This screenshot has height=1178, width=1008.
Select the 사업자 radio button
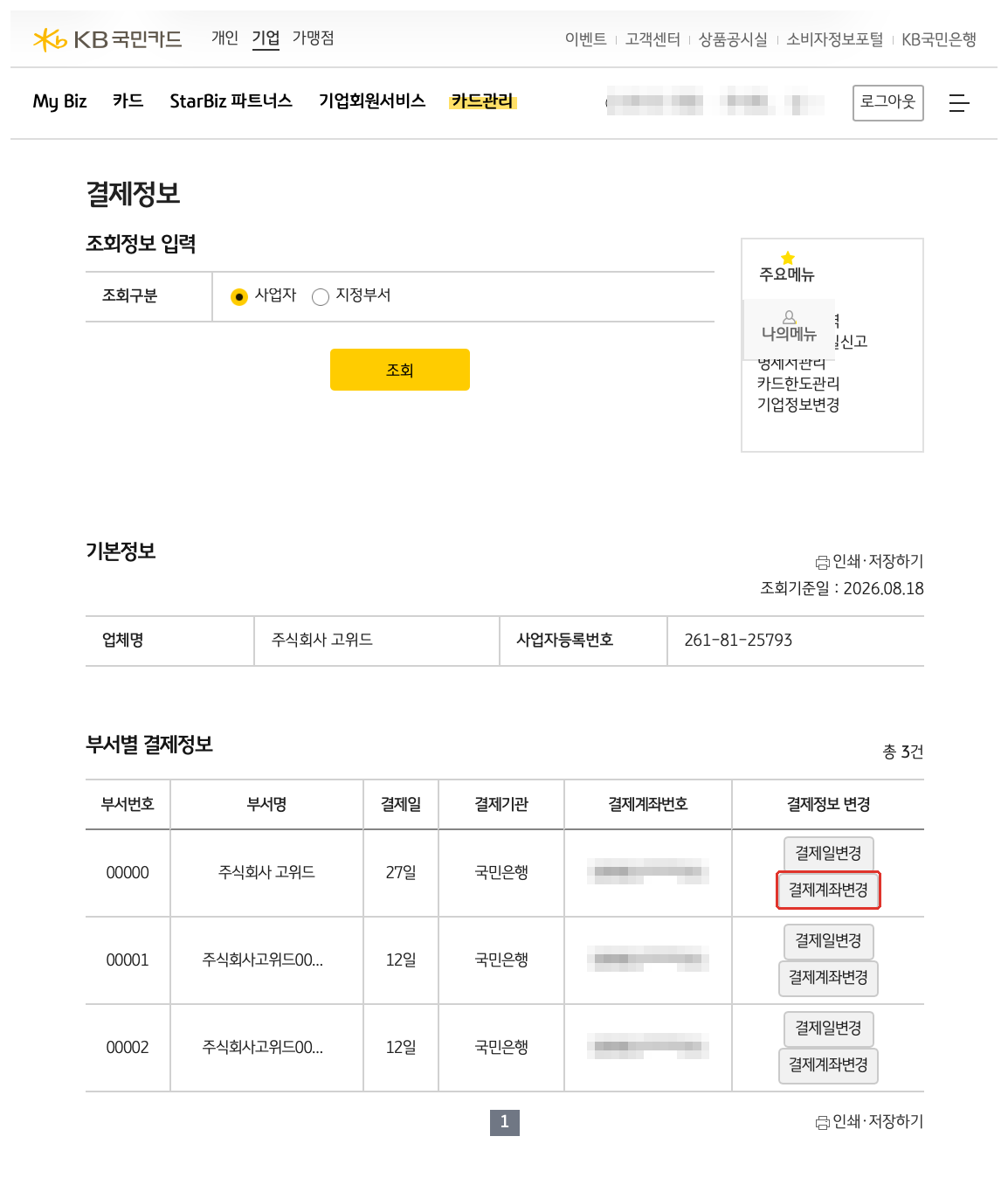239,296
